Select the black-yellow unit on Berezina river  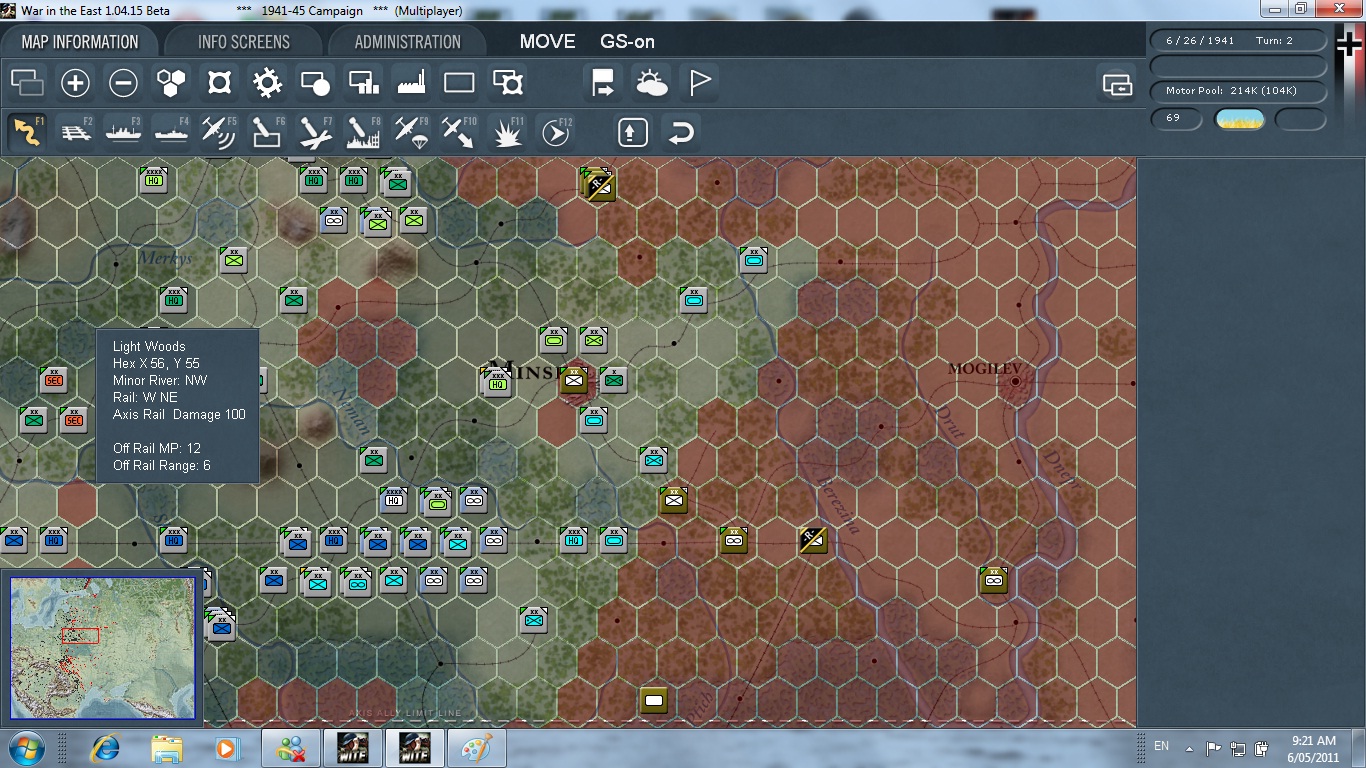pos(813,540)
